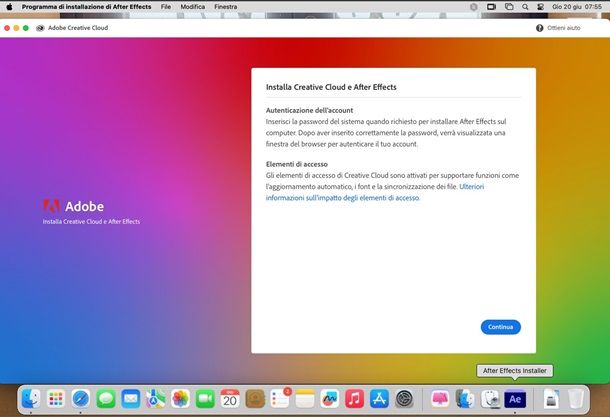The image size is (610, 417).
Task: Open the Trash in the Dock
Action: click(x=576, y=399)
